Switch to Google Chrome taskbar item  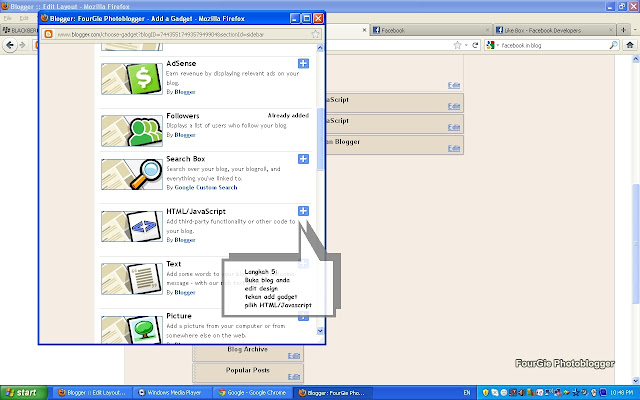253,393
